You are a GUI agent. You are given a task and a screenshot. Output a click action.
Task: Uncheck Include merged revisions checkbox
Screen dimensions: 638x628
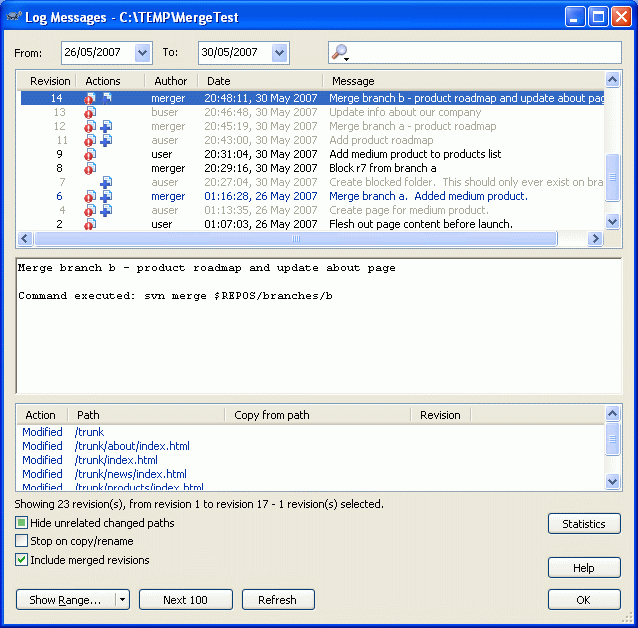click(x=21, y=560)
